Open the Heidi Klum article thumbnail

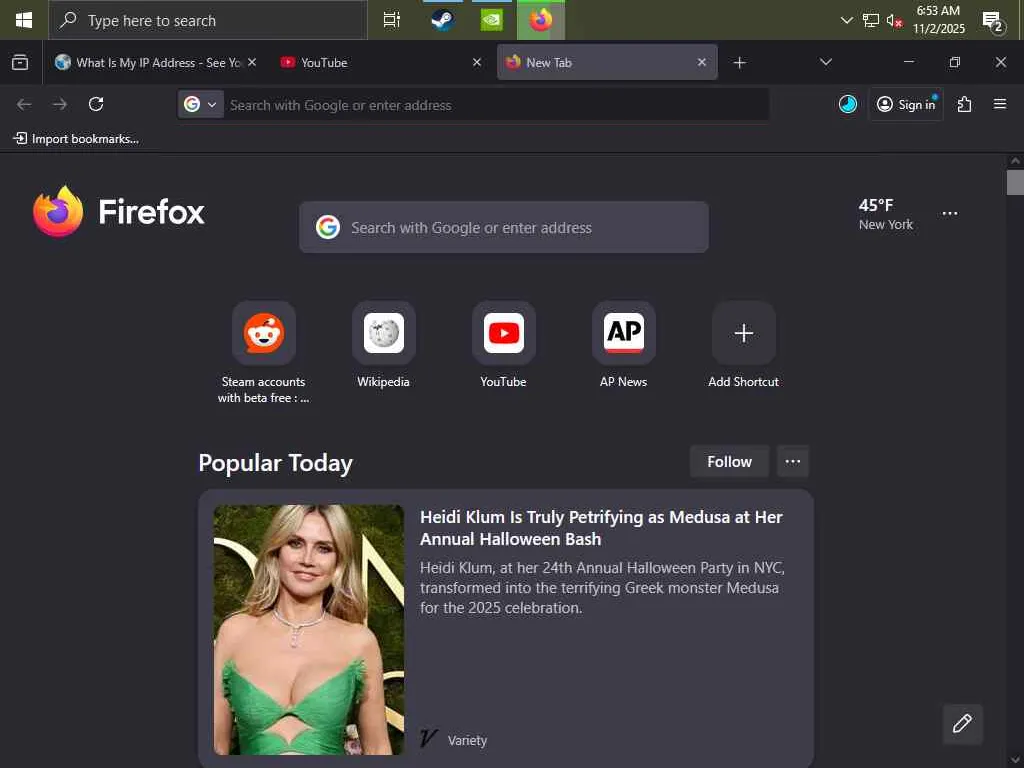click(309, 630)
